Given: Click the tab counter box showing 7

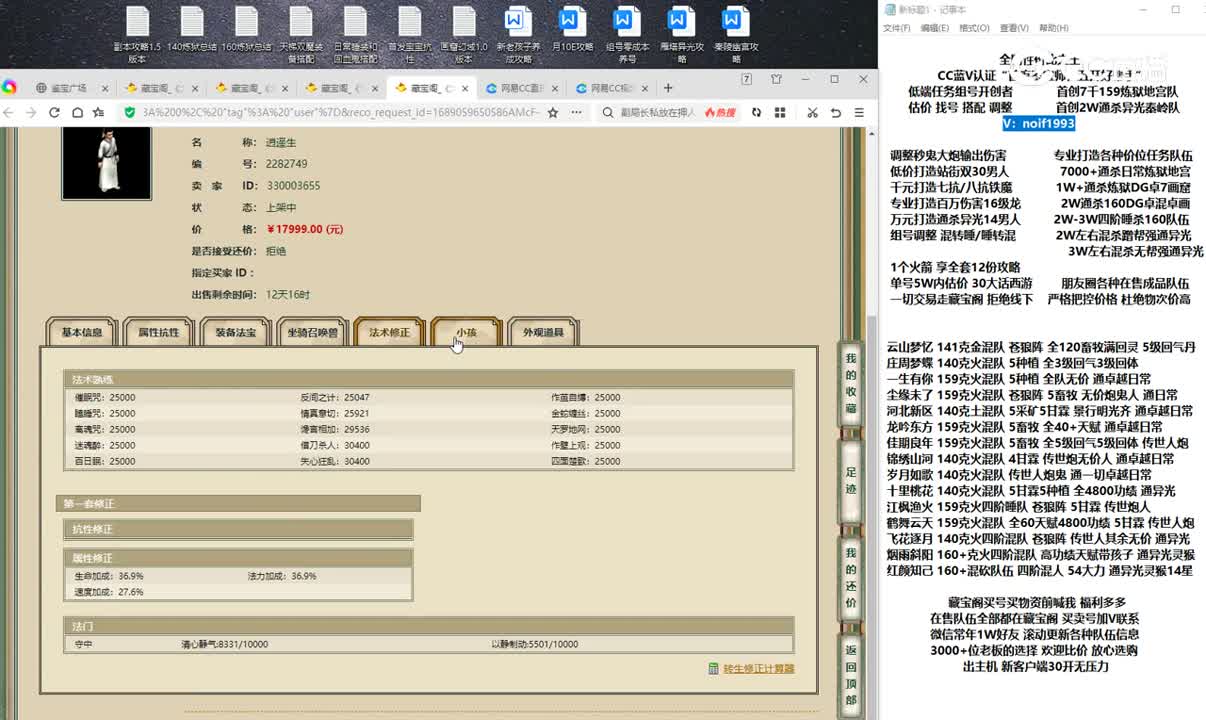Looking at the screenshot, I should [x=747, y=80].
